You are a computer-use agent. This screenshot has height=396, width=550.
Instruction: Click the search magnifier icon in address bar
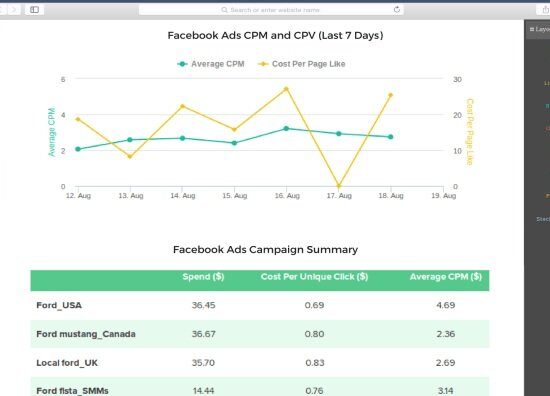pos(224,10)
